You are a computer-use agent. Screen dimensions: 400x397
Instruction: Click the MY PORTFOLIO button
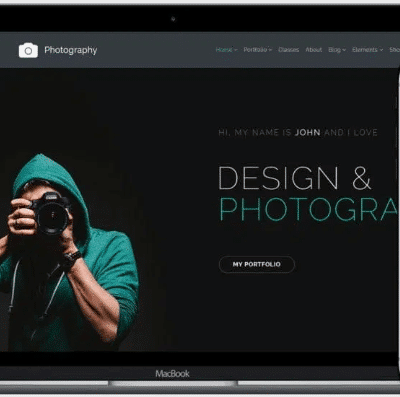pos(257,264)
